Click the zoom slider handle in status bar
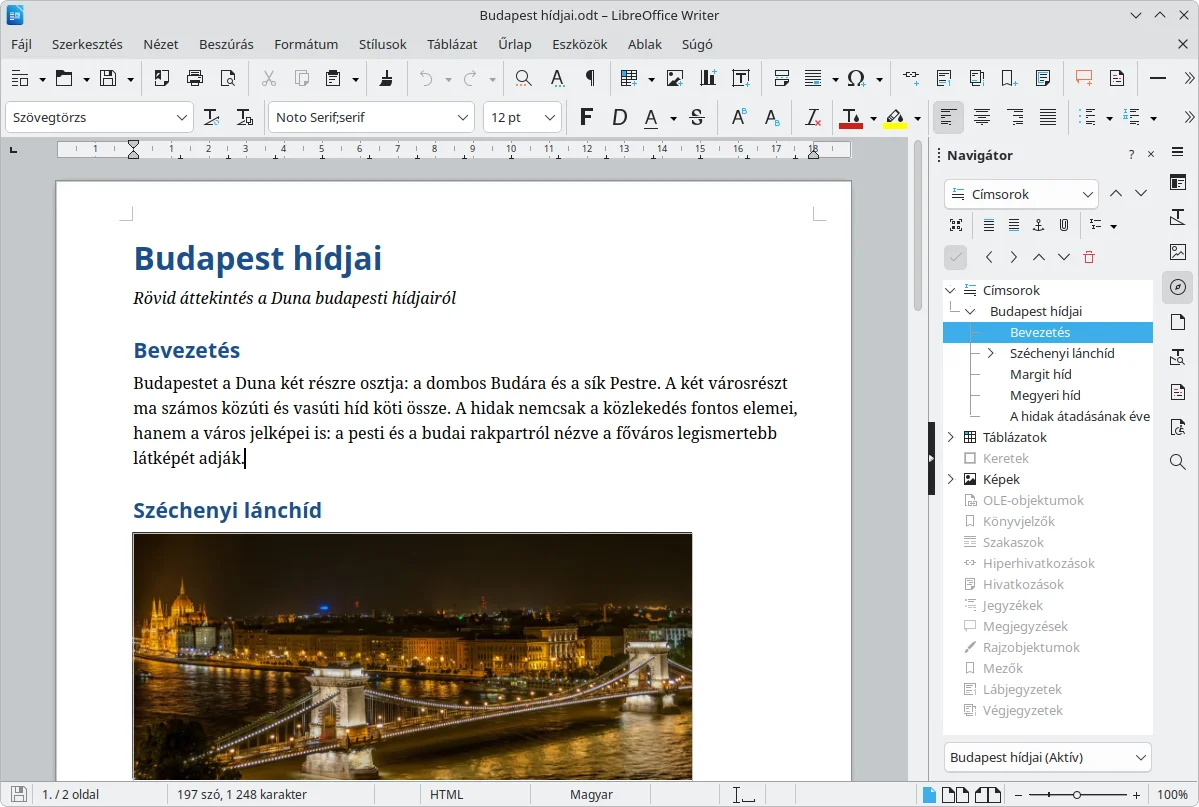Viewport: 1199px width, 807px height. (x=1077, y=795)
